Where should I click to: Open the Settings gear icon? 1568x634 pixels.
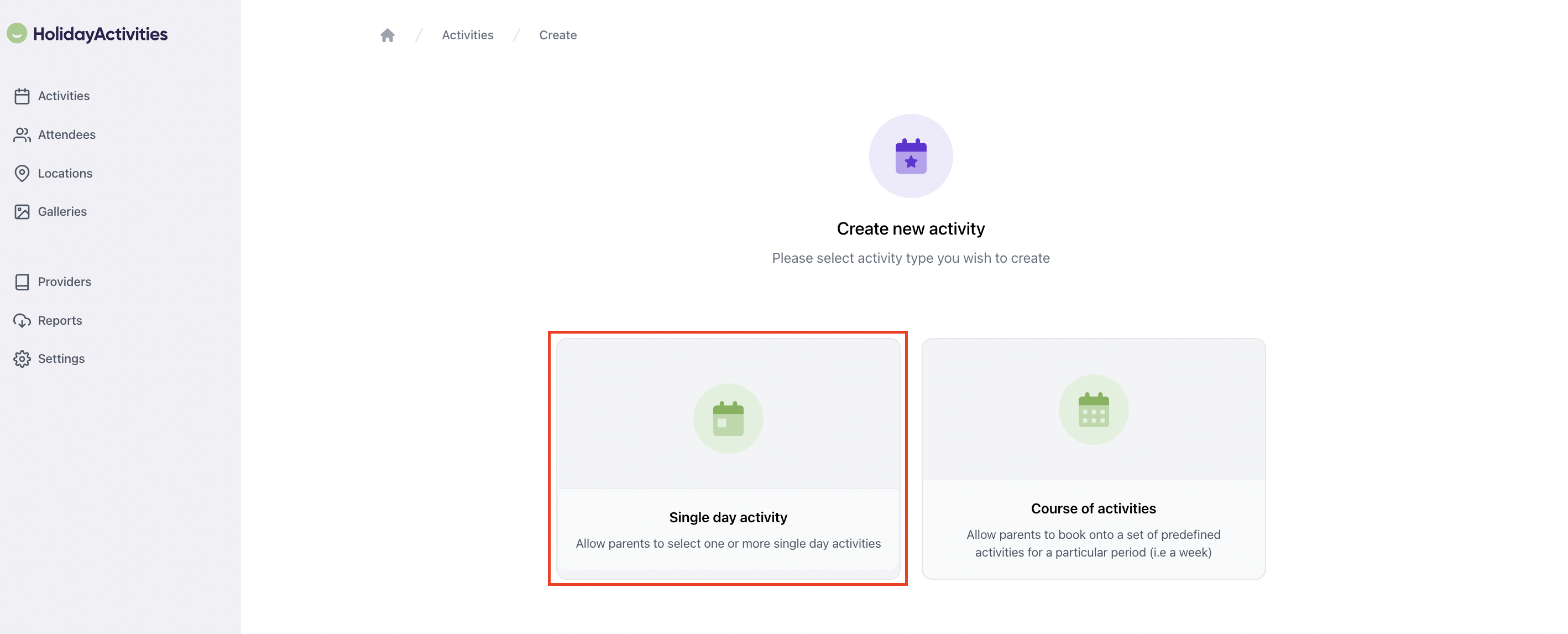22,358
